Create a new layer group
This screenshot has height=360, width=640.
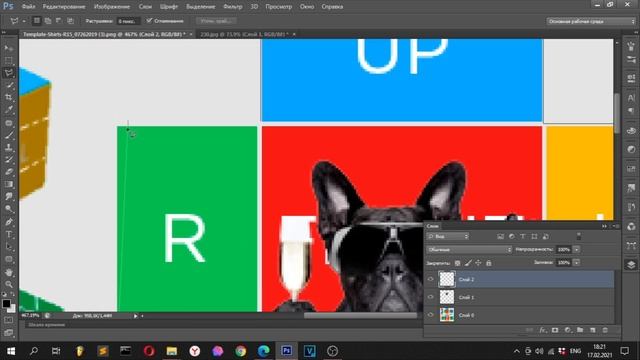580,330
